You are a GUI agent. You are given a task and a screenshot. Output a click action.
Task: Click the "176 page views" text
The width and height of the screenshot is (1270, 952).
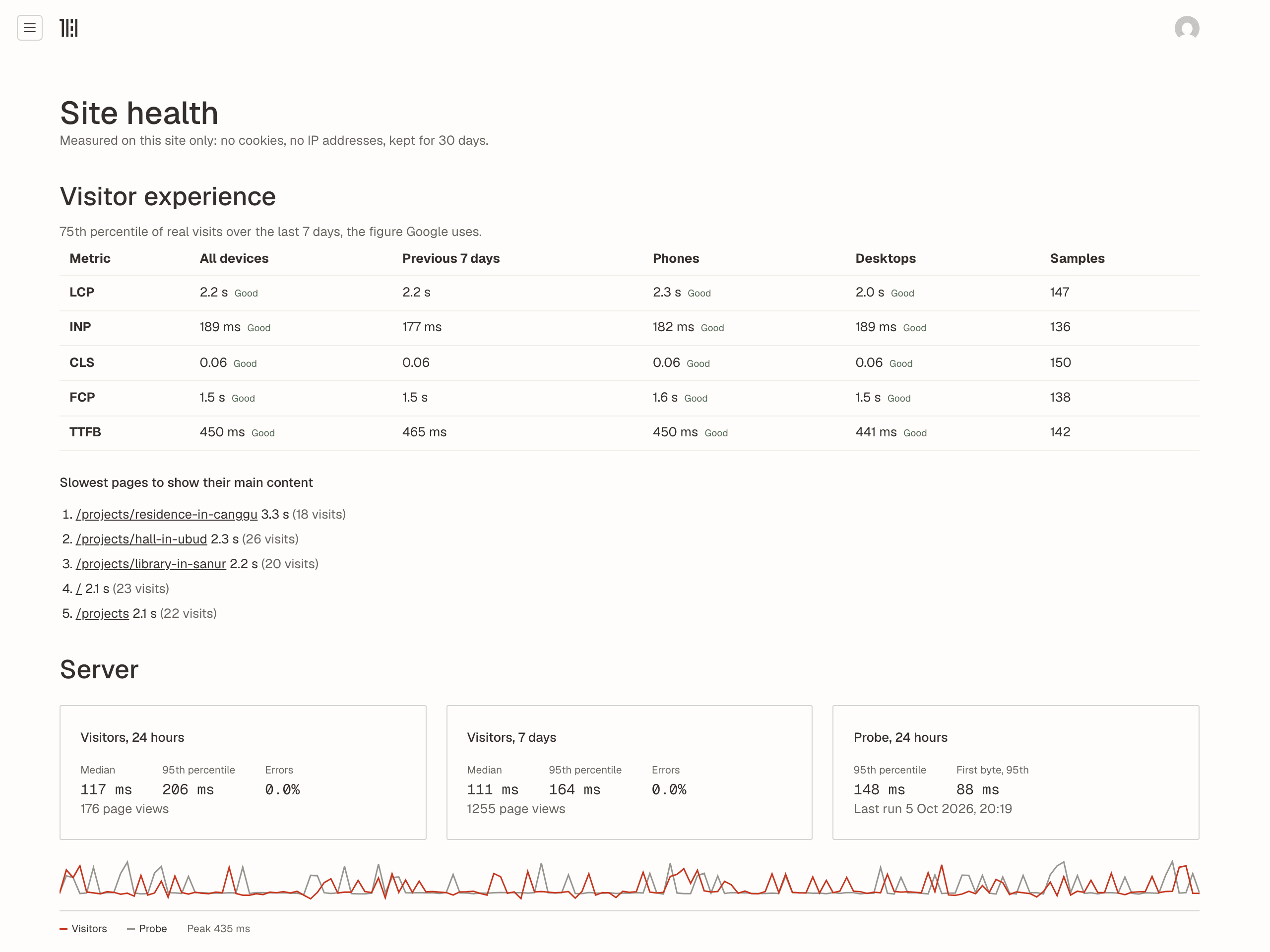point(125,809)
